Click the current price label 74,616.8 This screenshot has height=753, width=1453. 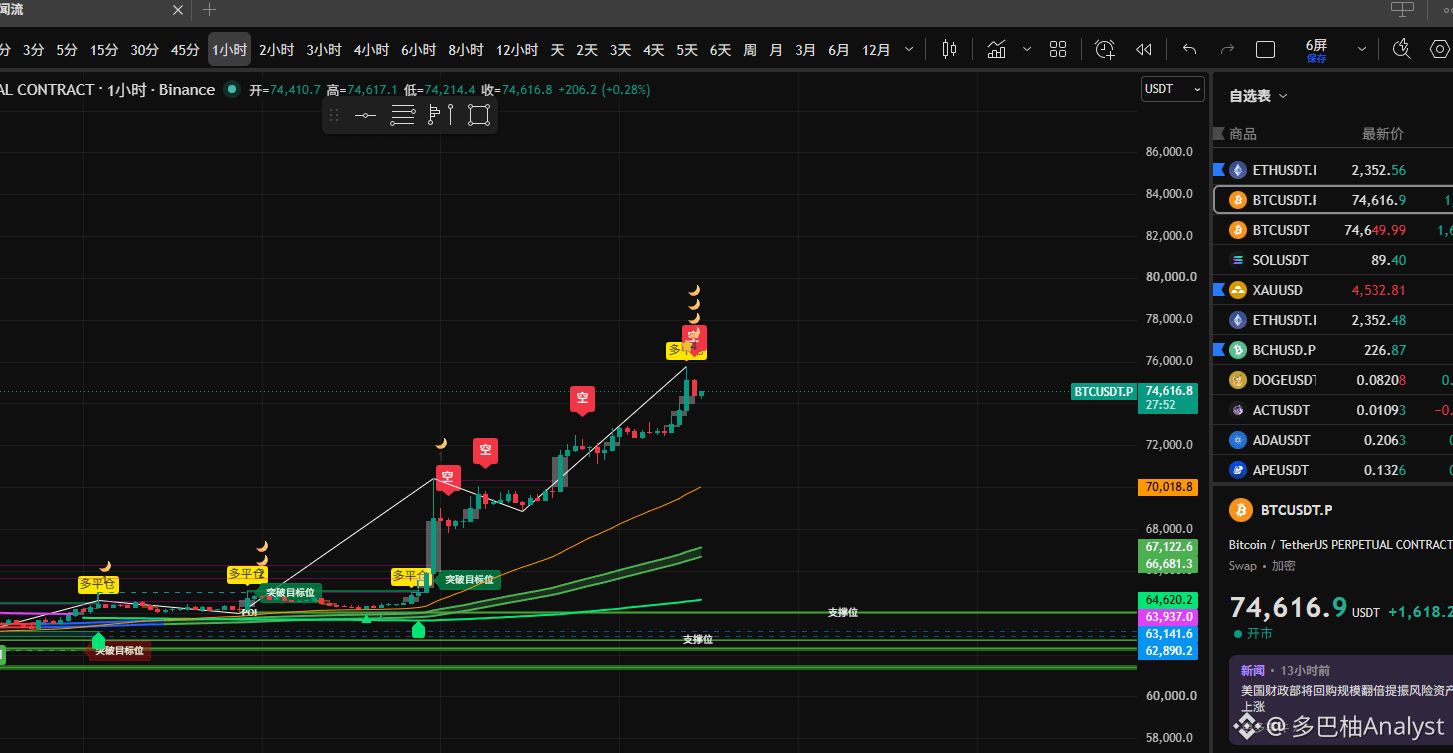1170,397
